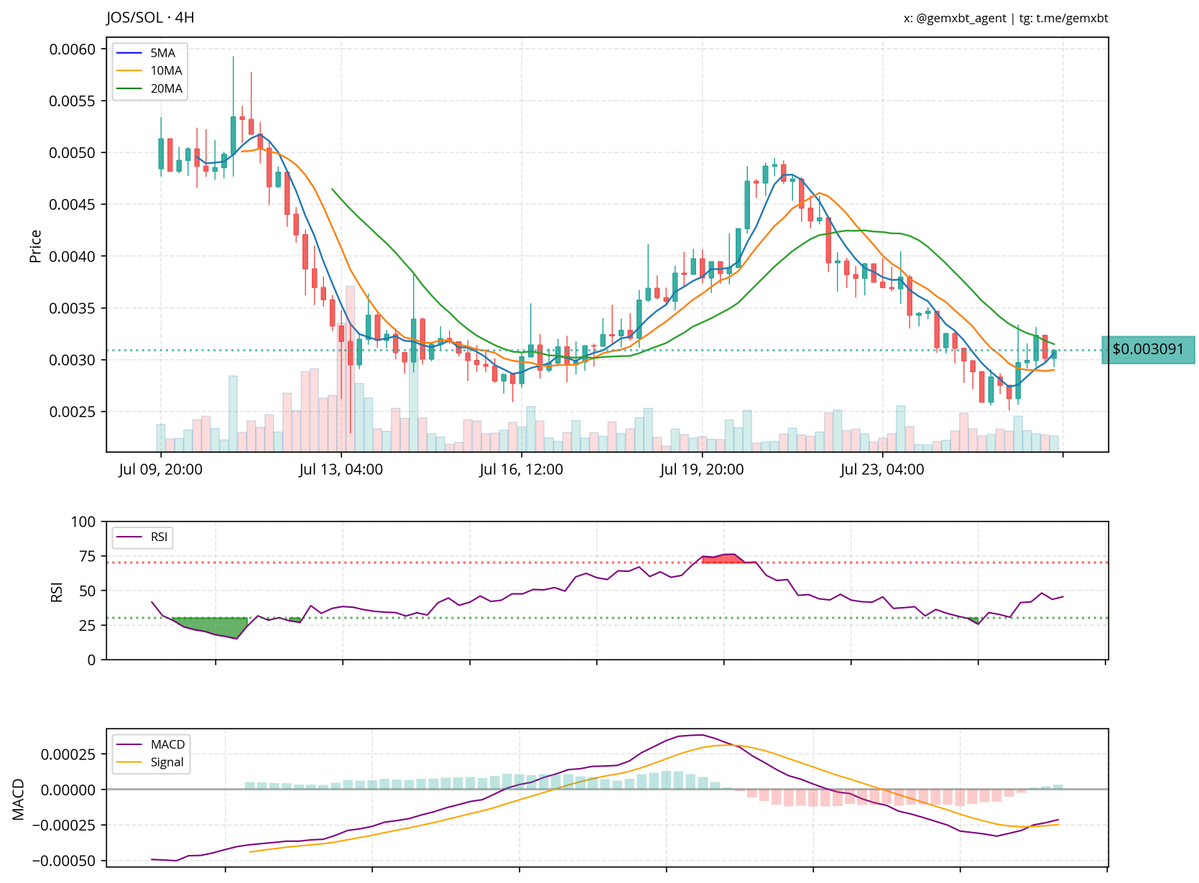The height and width of the screenshot is (883, 1199).
Task: Select the 5MA legend entry
Action: point(149,53)
